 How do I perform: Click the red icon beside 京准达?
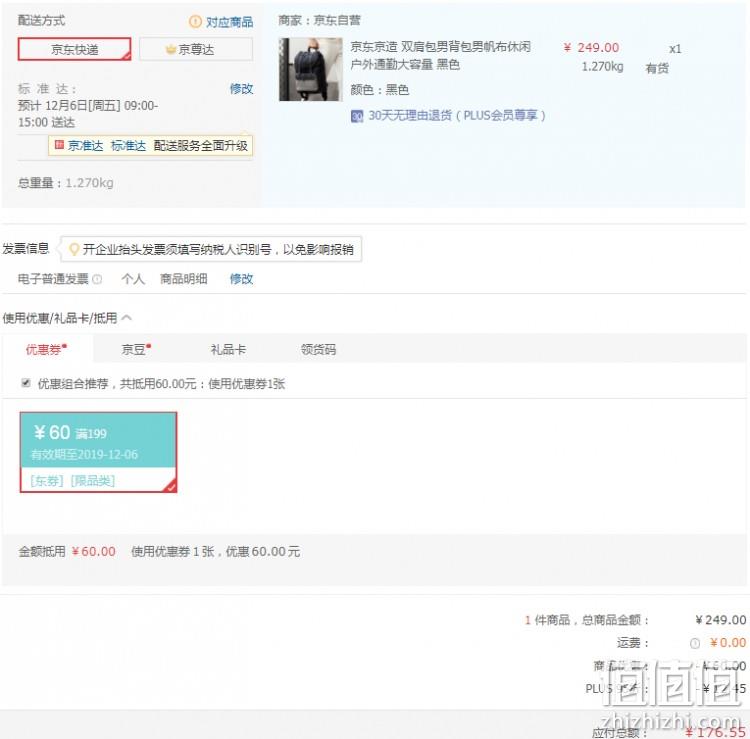[59, 145]
